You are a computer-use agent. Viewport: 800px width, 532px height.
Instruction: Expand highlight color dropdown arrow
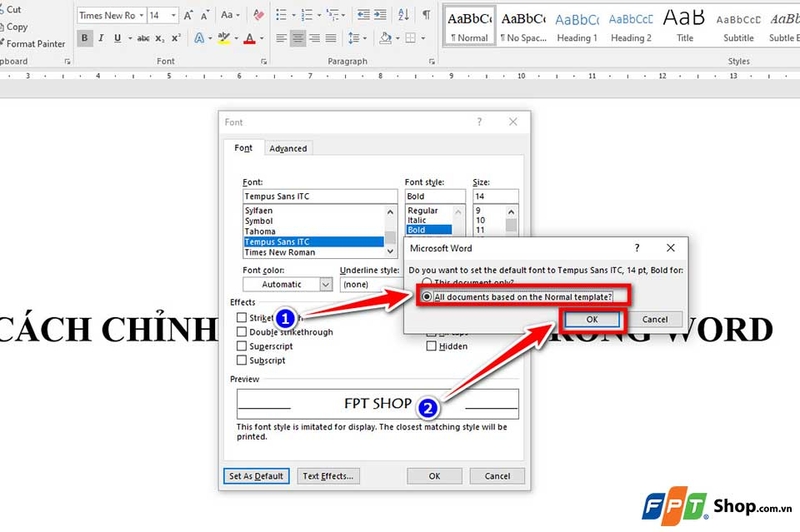pos(237,38)
